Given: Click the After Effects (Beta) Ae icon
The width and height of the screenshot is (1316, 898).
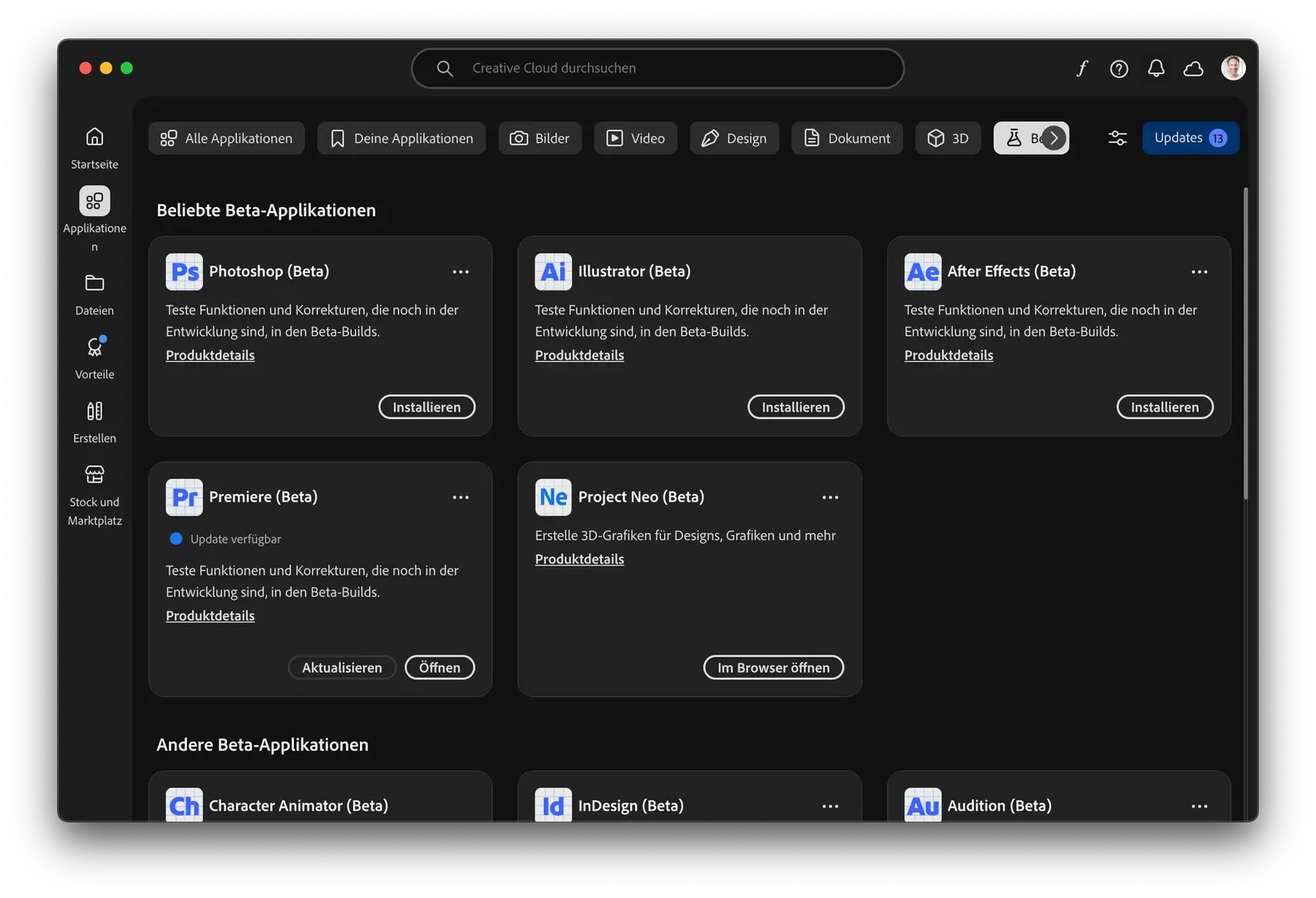Looking at the screenshot, I should [x=923, y=272].
